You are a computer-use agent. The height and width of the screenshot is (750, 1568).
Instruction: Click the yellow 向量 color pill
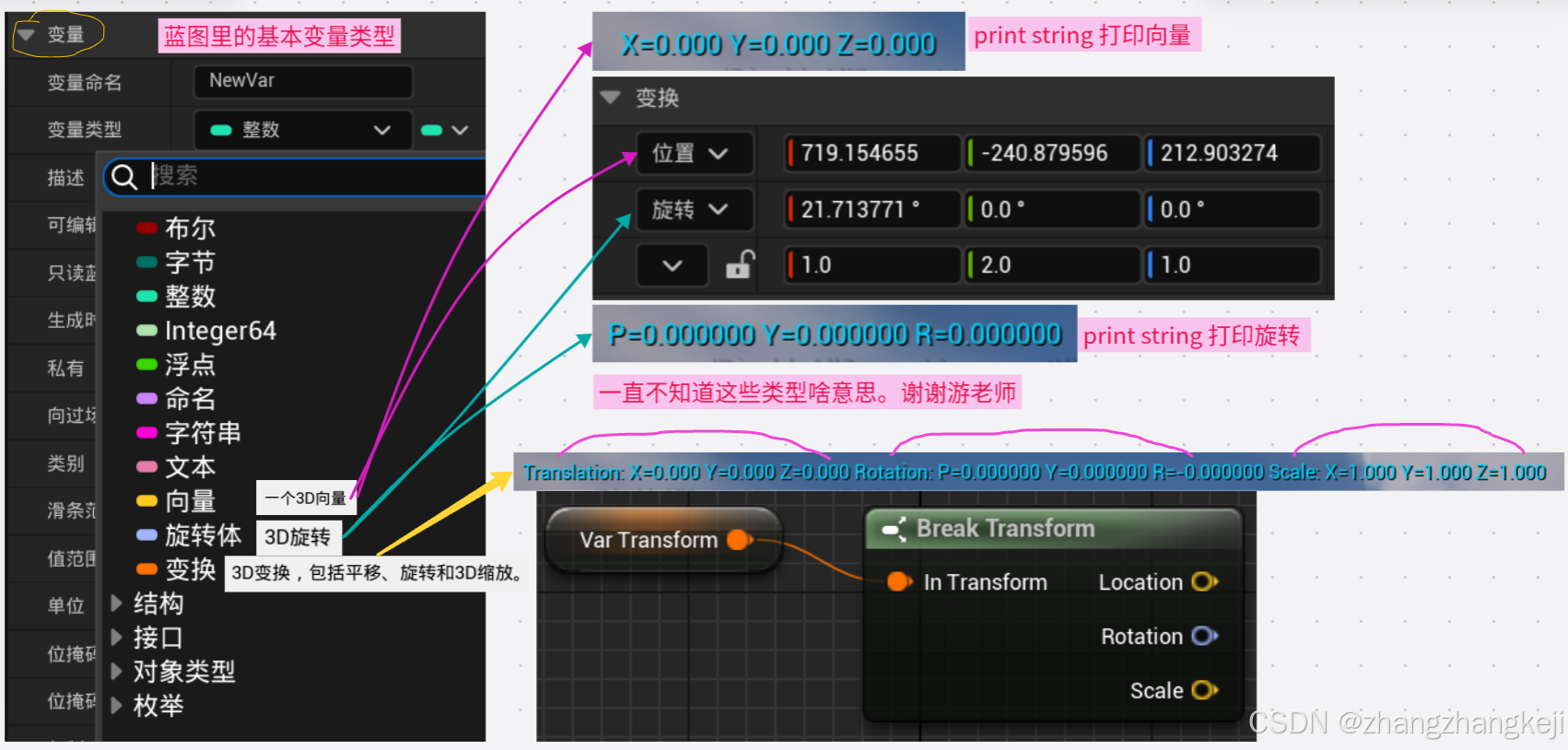146,501
